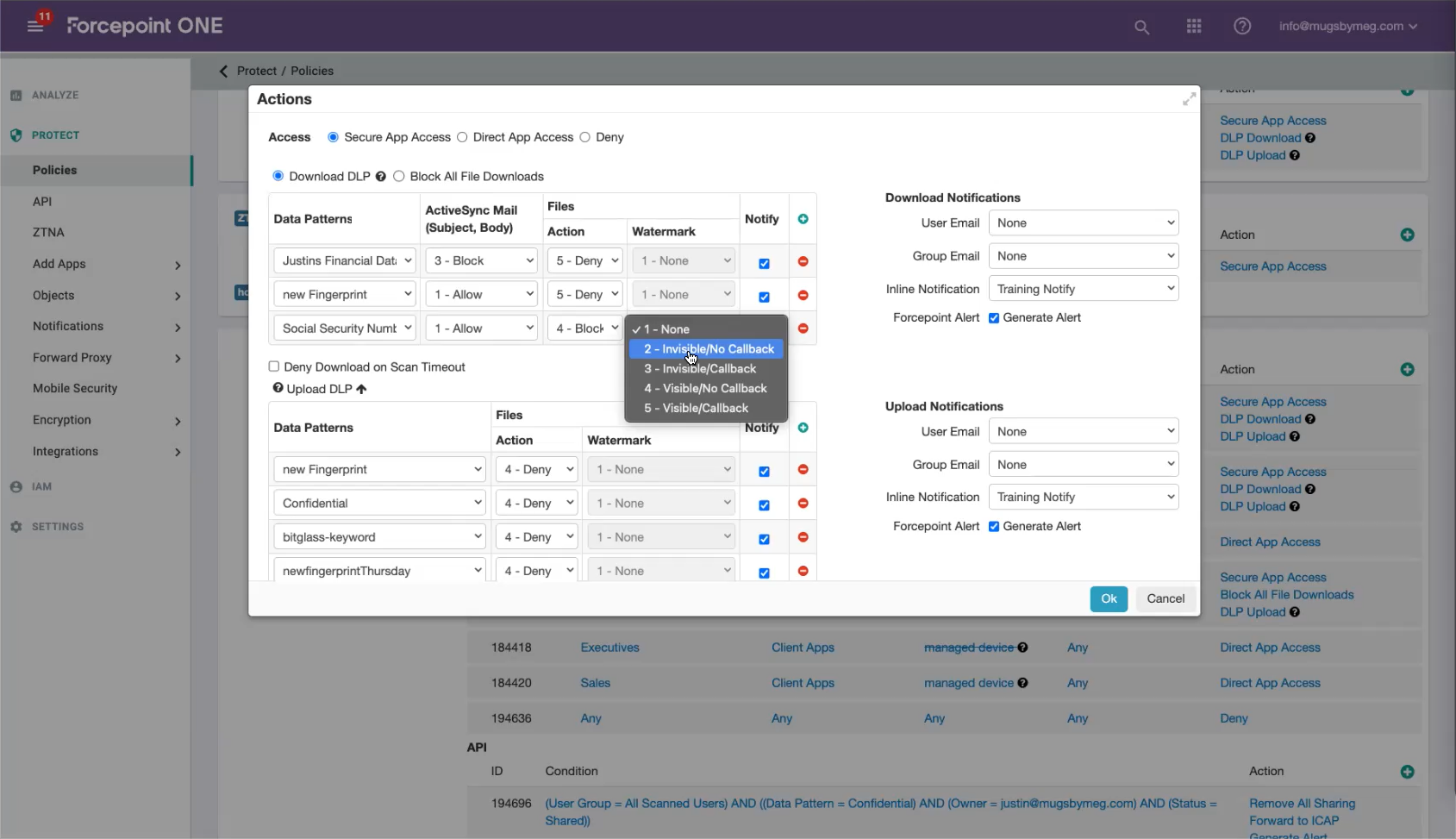Choose 4 - Visible/No Callback watermark option
This screenshot has width=1456, height=839.
tap(705, 388)
